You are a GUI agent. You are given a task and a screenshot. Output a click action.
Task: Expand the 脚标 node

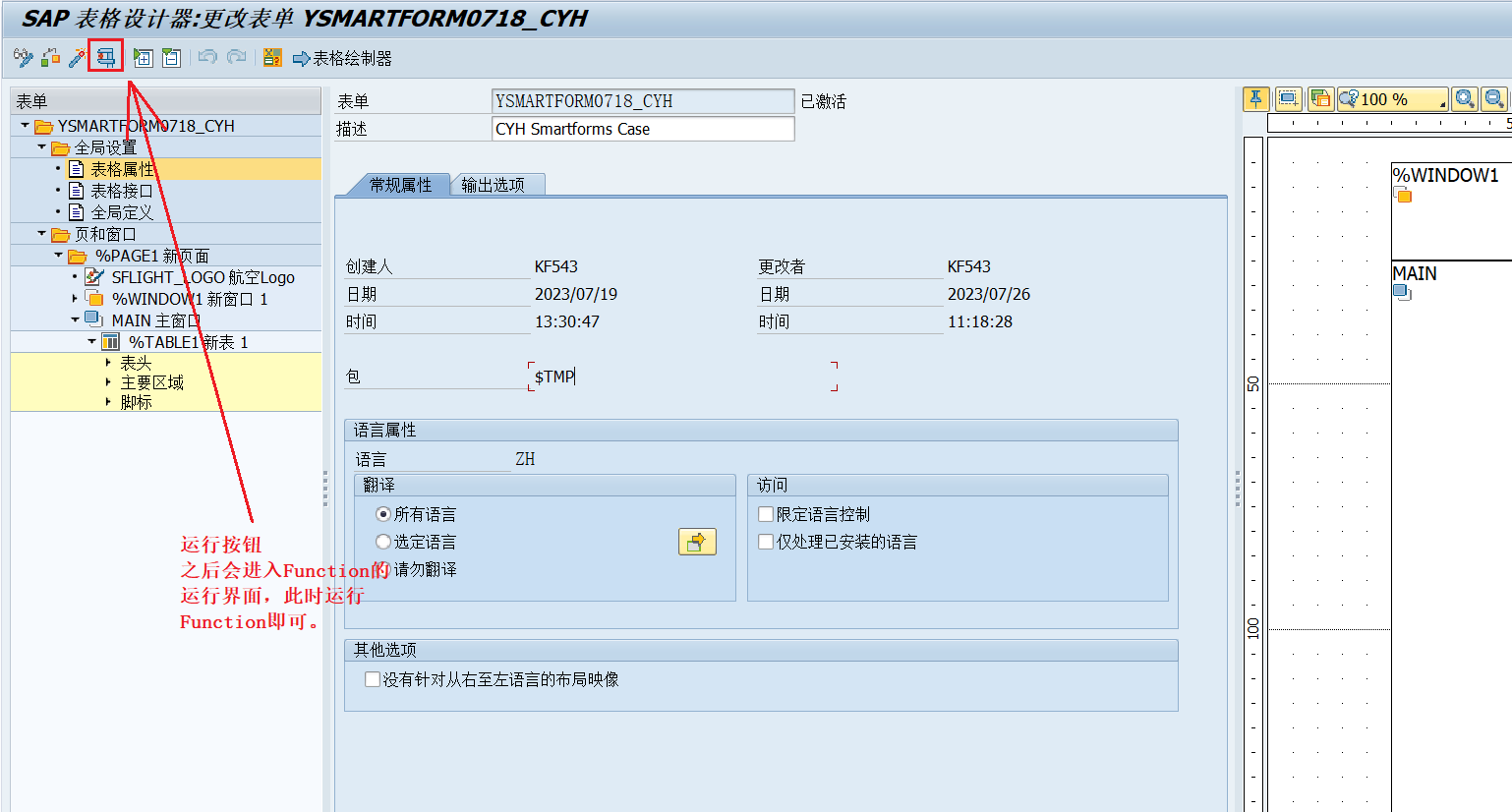pyautogui.click(x=108, y=402)
